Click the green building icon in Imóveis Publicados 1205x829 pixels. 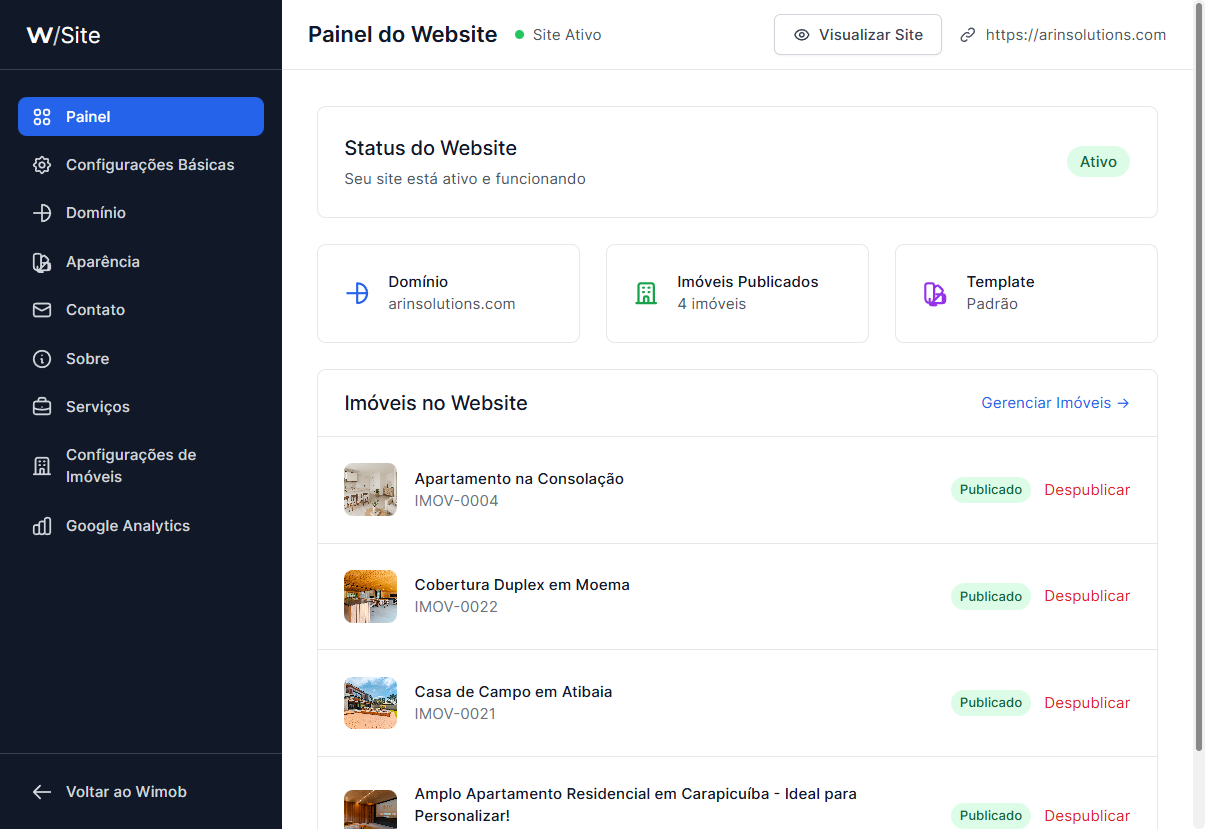646,293
